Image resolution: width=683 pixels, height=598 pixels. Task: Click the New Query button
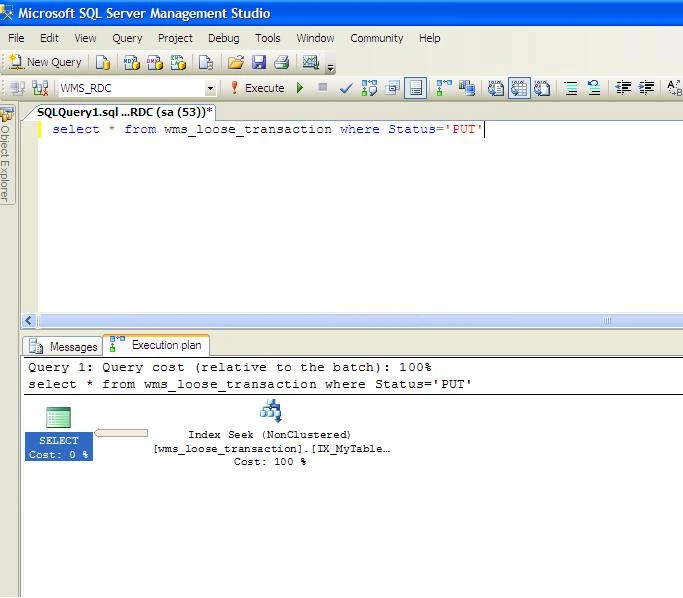[x=45, y=62]
